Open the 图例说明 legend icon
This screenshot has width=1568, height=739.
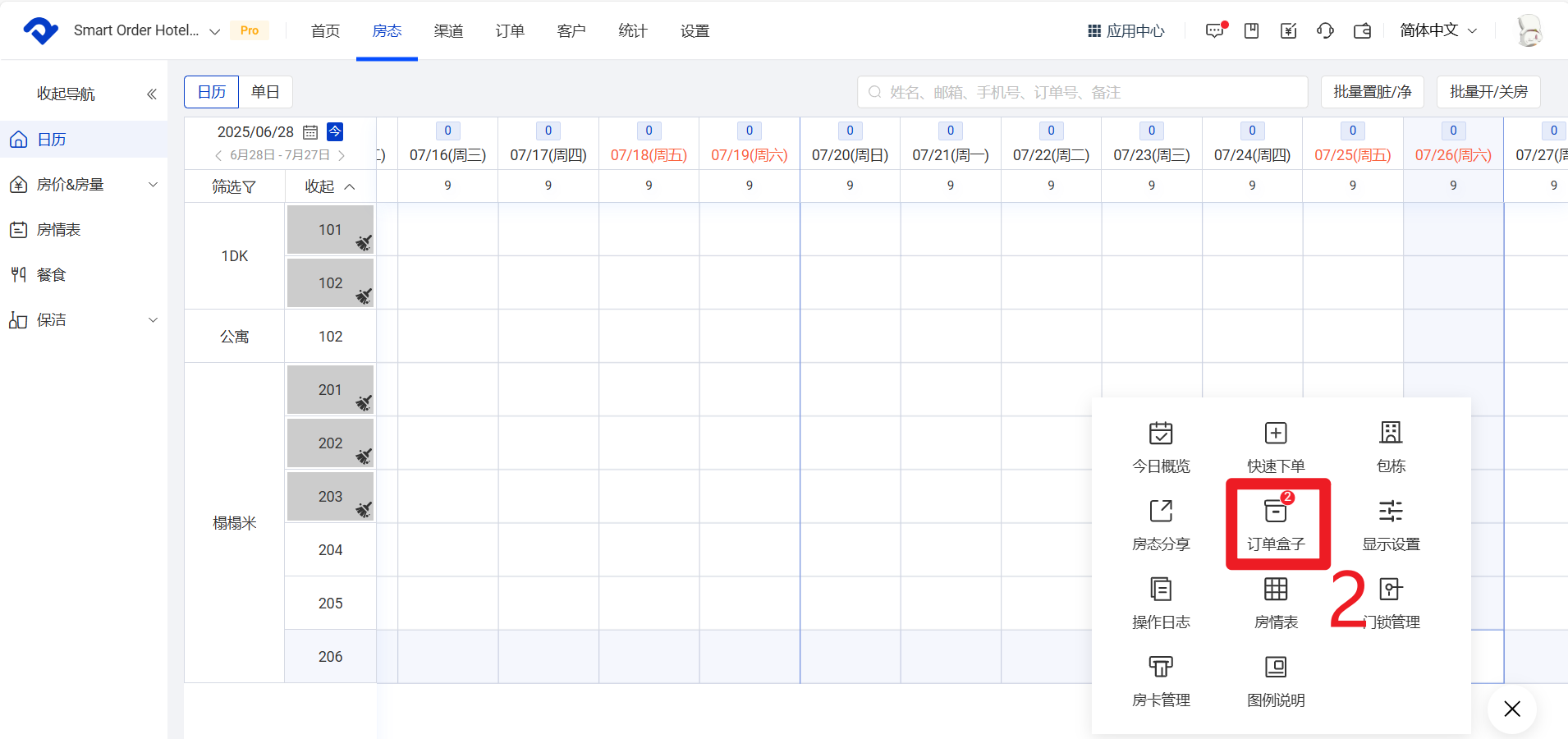click(1276, 667)
